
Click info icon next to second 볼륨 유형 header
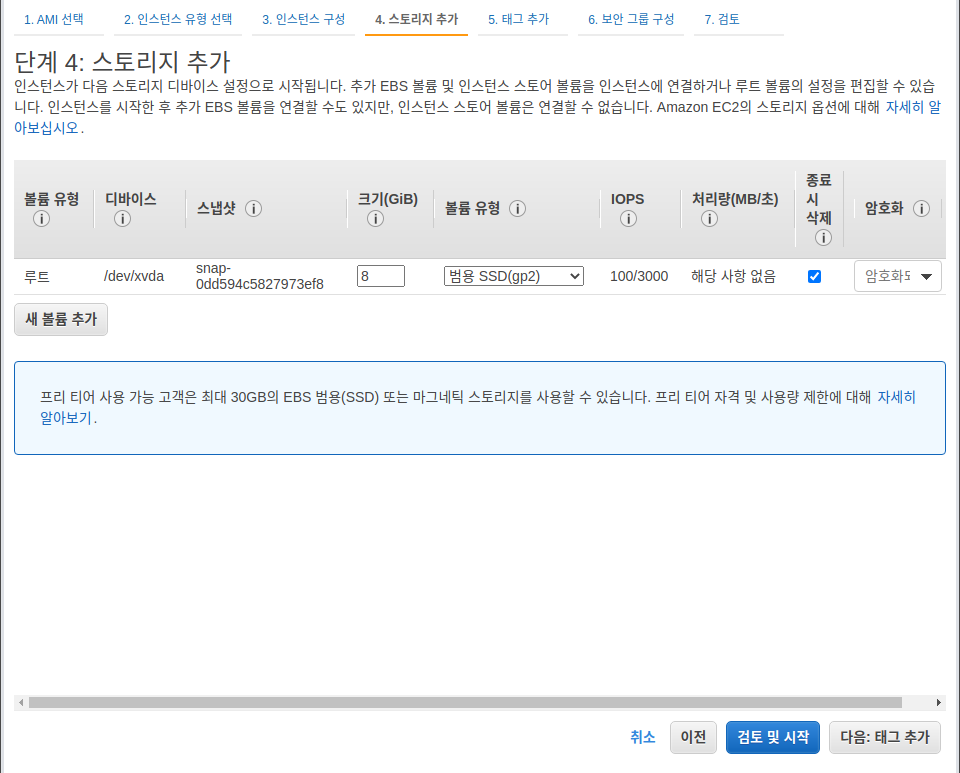[517, 209]
